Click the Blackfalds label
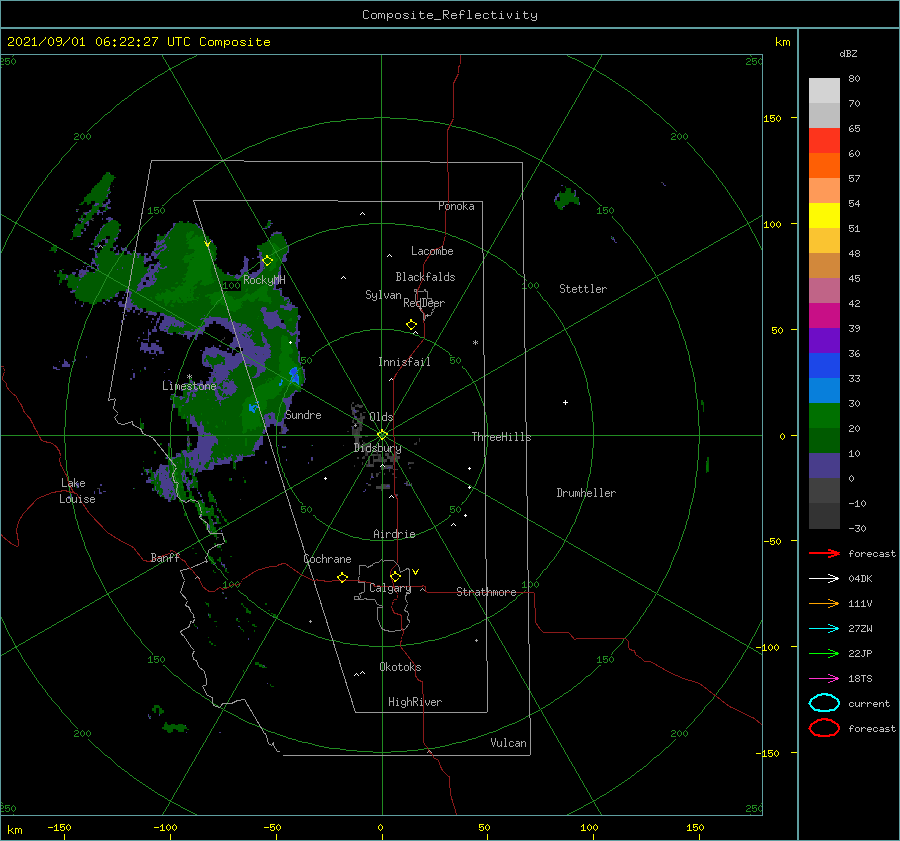This screenshot has width=900, height=841. [425, 277]
